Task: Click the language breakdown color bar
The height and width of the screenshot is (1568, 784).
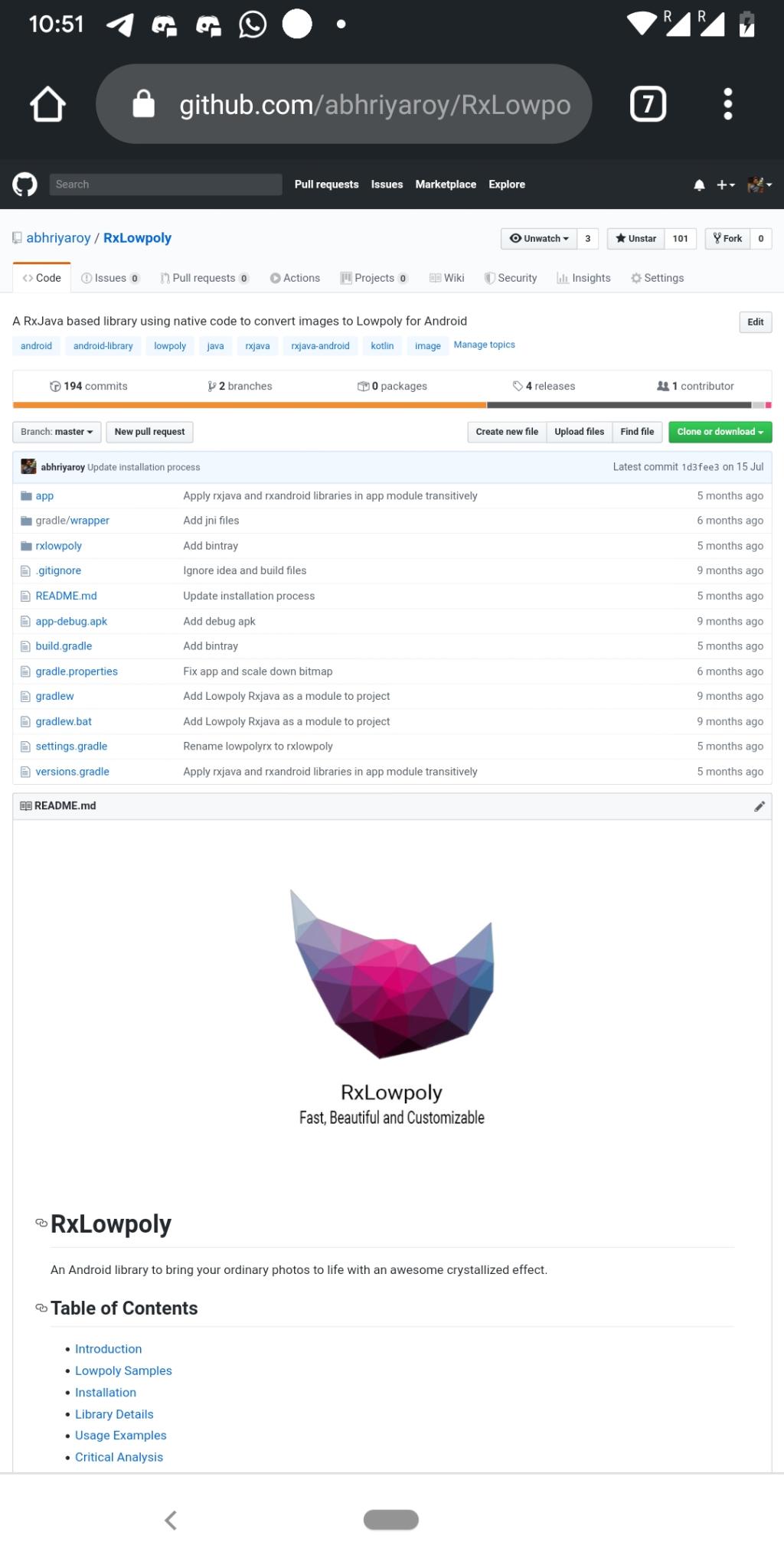Action: point(392,405)
